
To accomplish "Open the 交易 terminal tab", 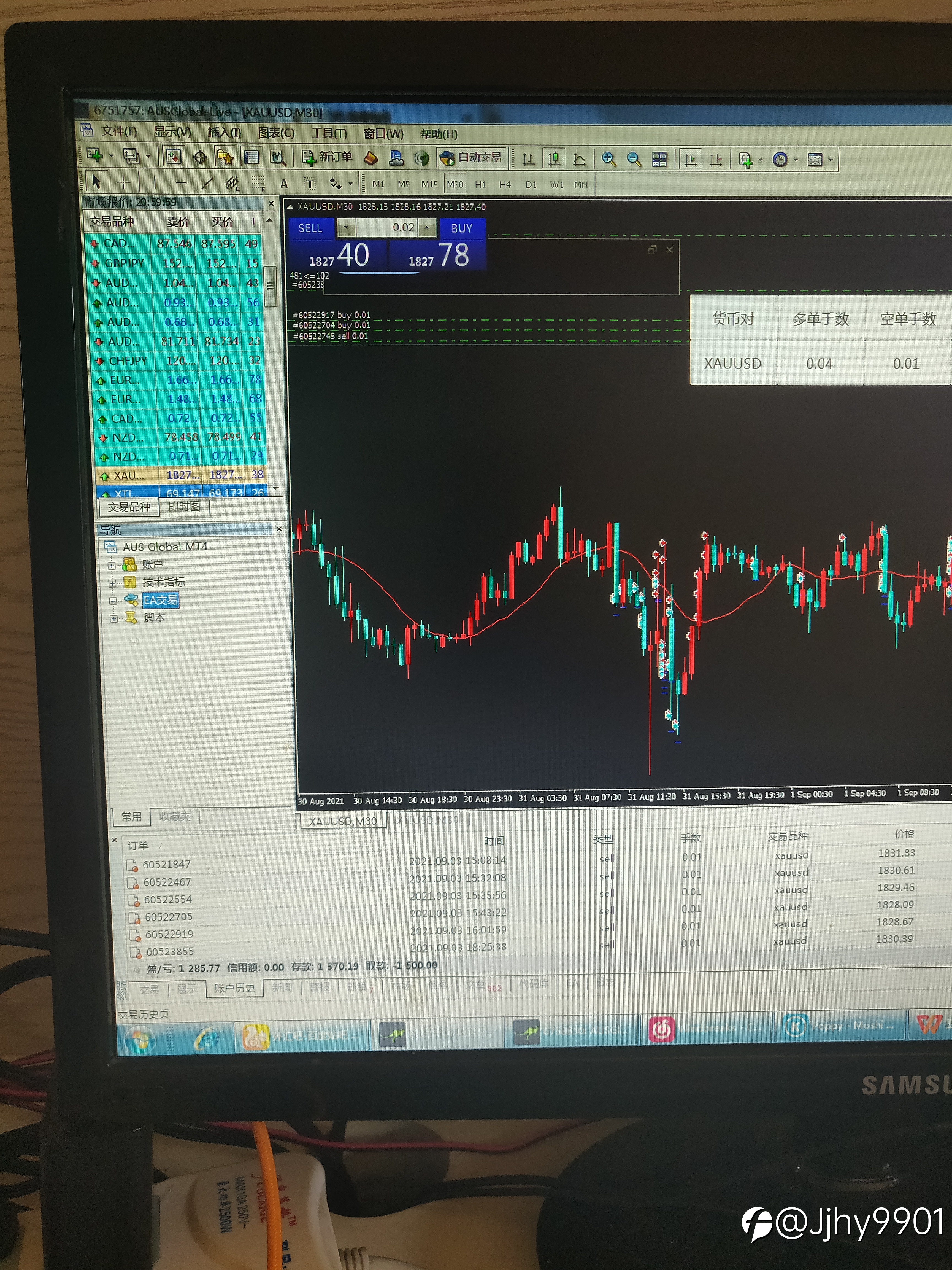I will (149, 989).
